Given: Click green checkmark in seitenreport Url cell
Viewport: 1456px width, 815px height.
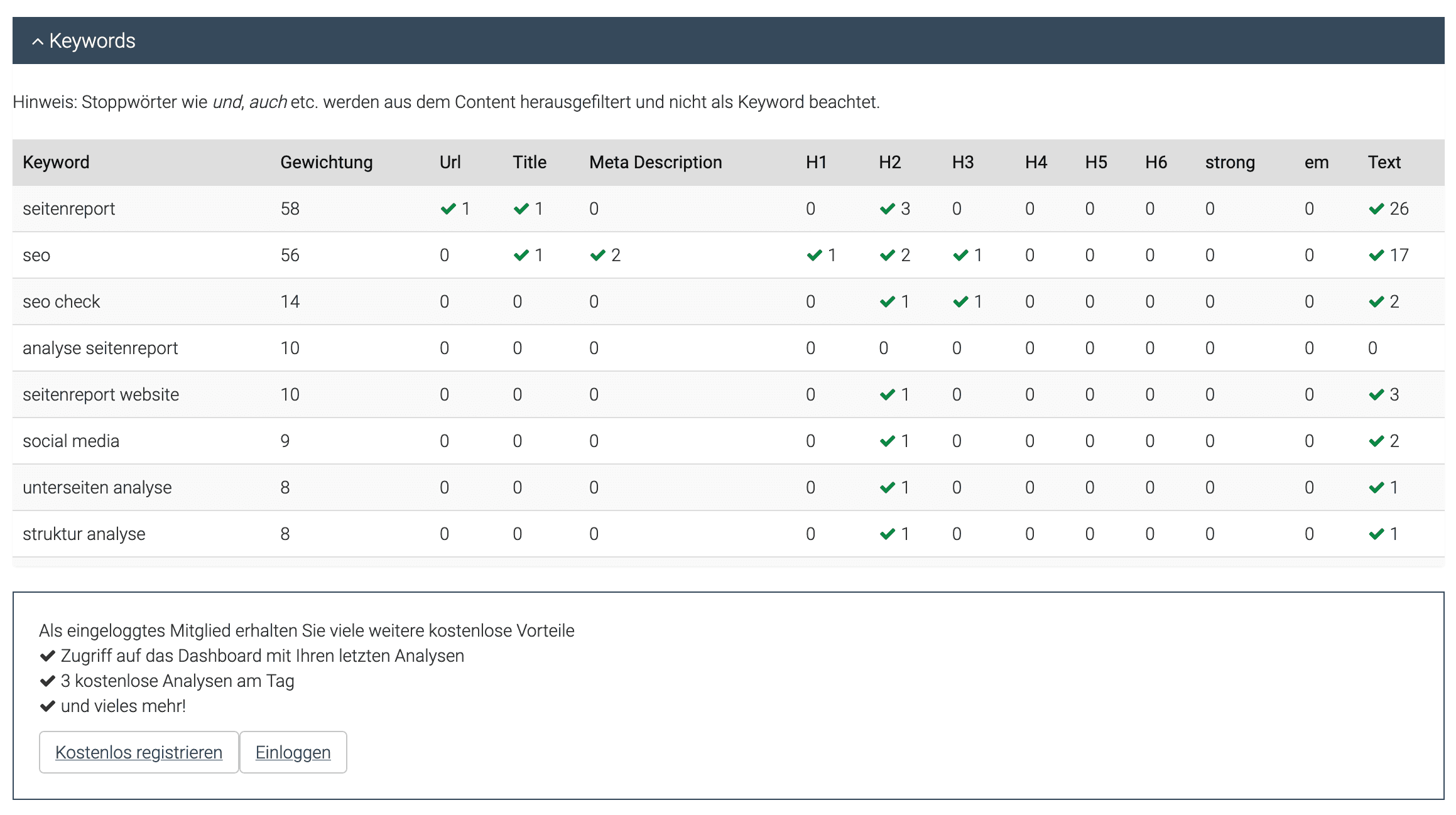Looking at the screenshot, I should pos(448,208).
